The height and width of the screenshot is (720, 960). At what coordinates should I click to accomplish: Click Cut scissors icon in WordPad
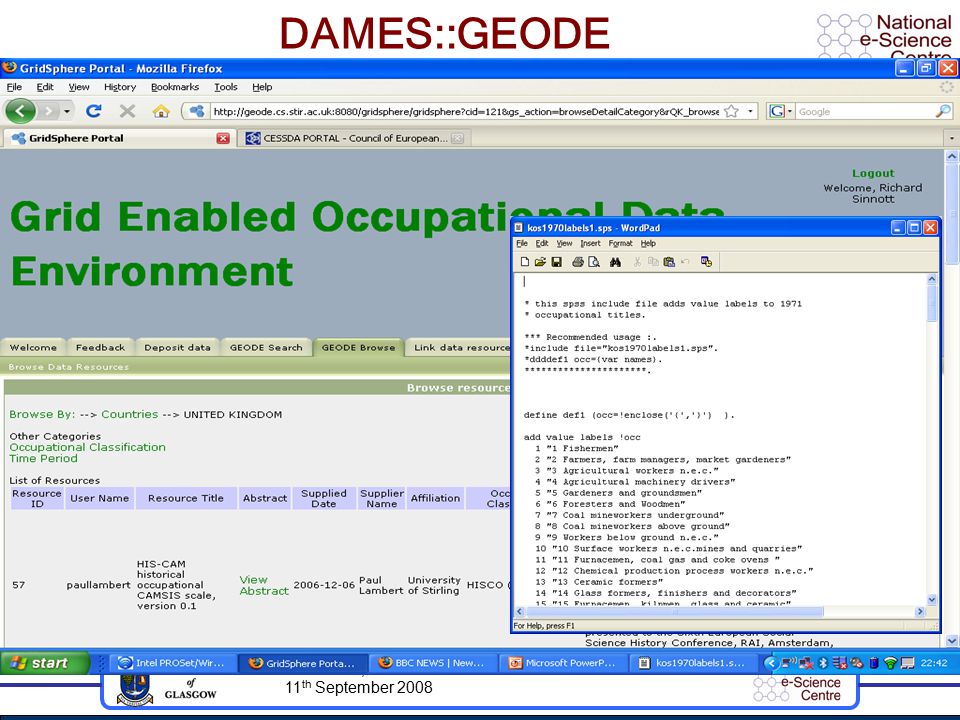pos(637,262)
